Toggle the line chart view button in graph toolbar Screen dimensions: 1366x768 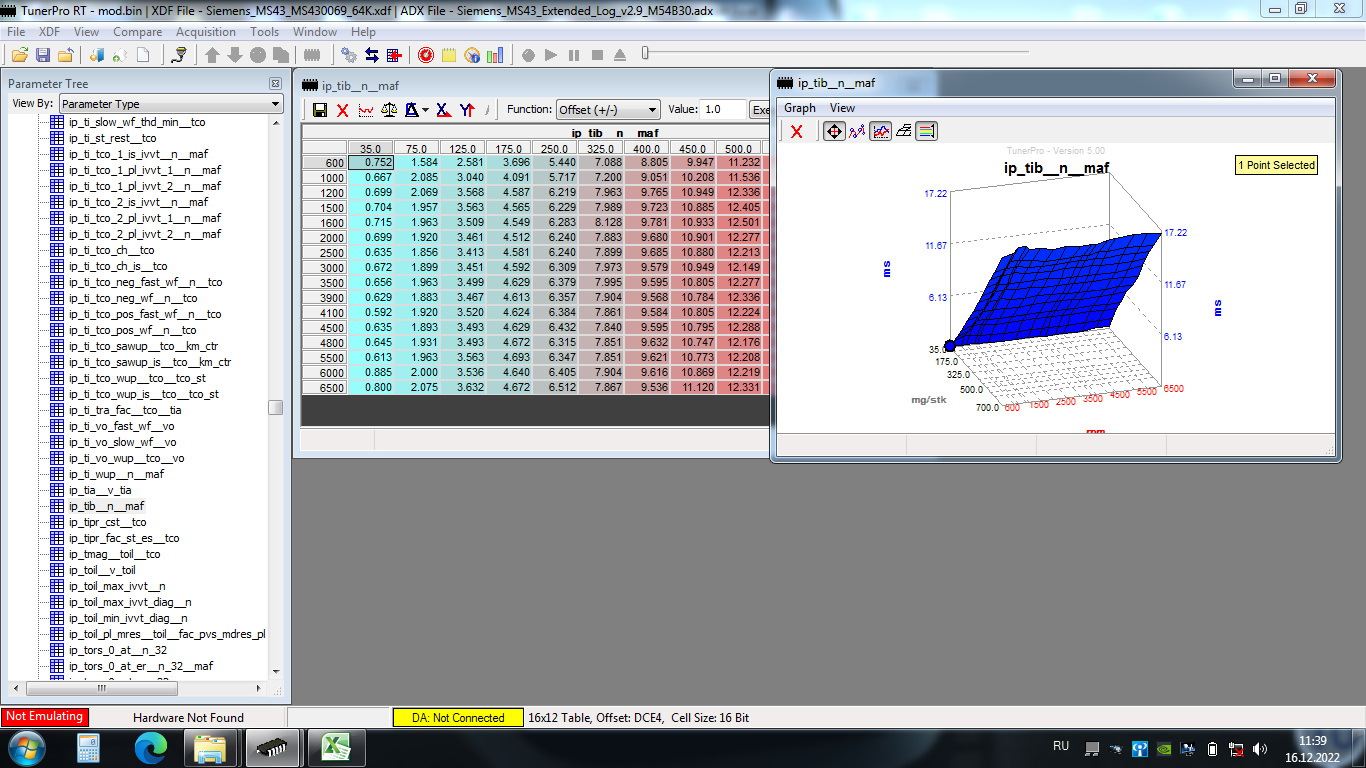pos(880,131)
